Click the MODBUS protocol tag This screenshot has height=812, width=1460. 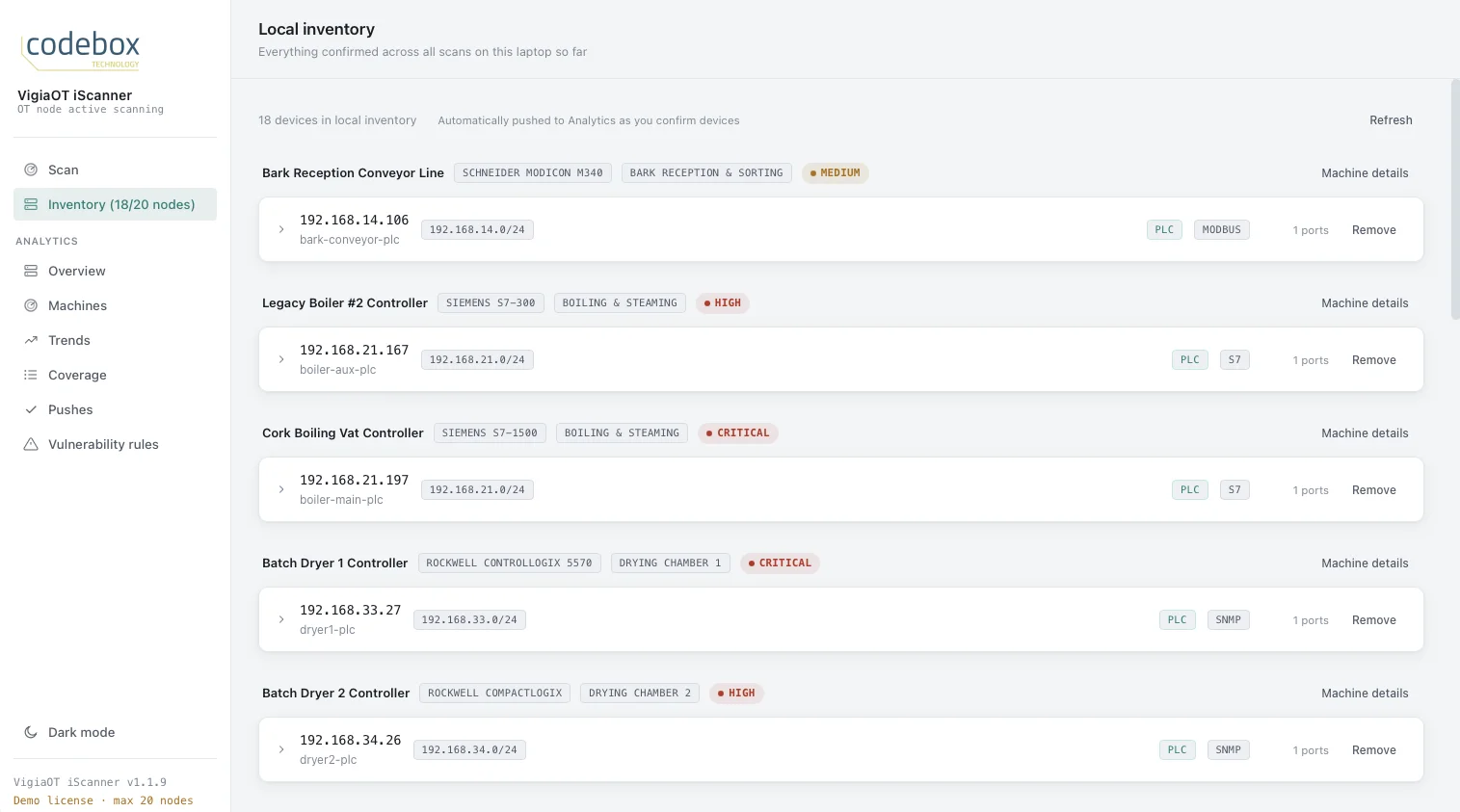tap(1221, 229)
